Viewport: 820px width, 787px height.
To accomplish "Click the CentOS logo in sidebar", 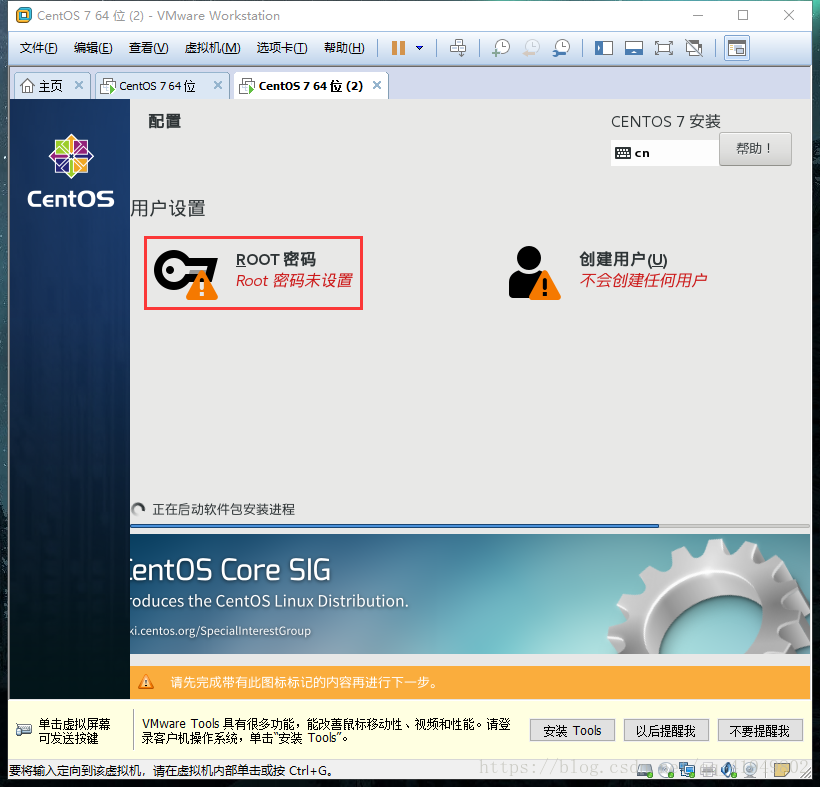I will [x=71, y=171].
